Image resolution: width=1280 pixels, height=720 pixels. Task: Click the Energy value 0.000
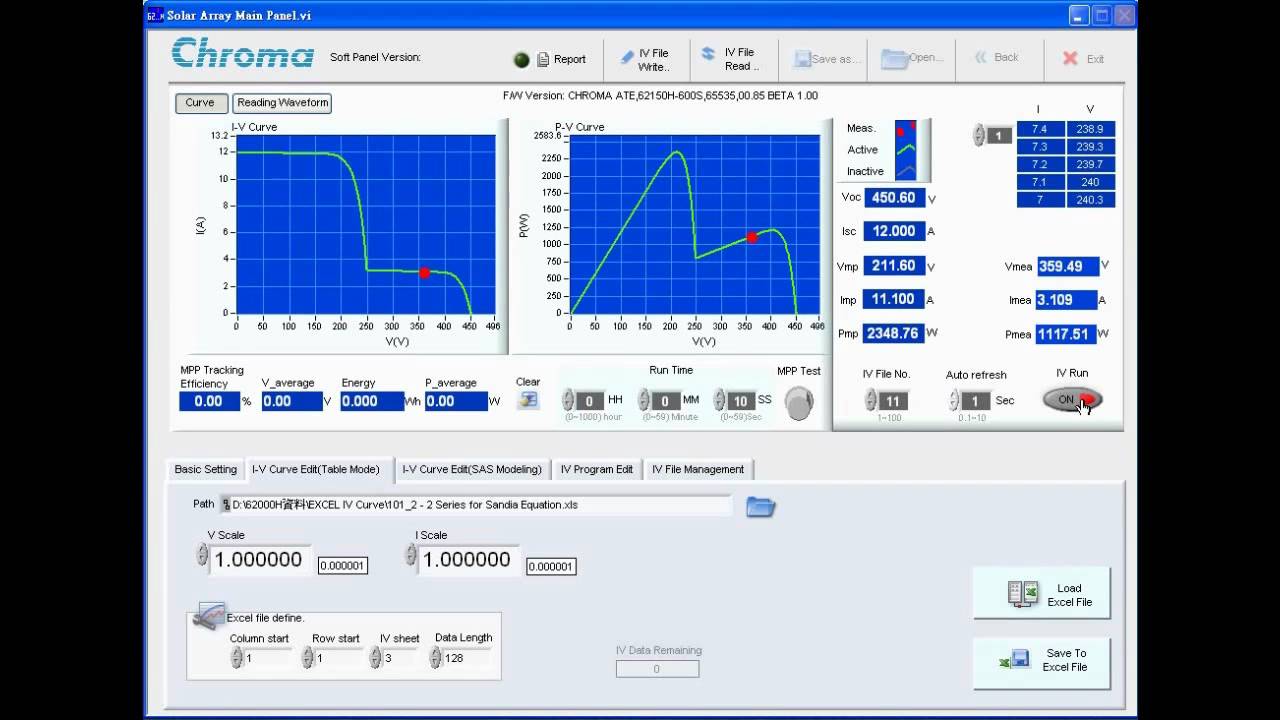(371, 401)
